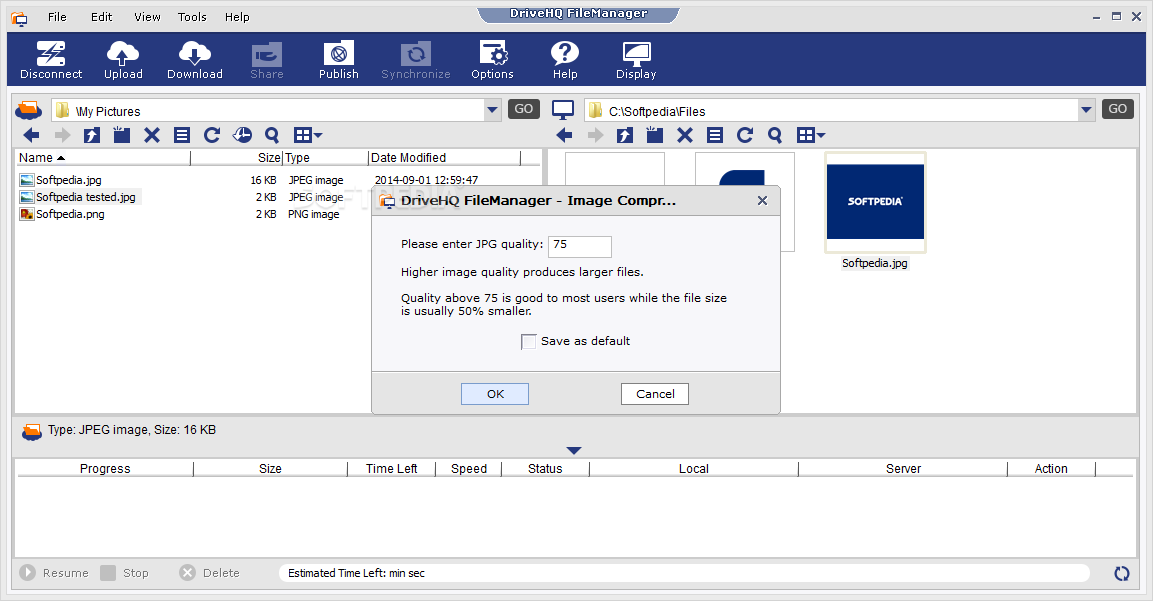Go forward in remote My Pictures pane
1153x601 pixels.
coord(63,135)
